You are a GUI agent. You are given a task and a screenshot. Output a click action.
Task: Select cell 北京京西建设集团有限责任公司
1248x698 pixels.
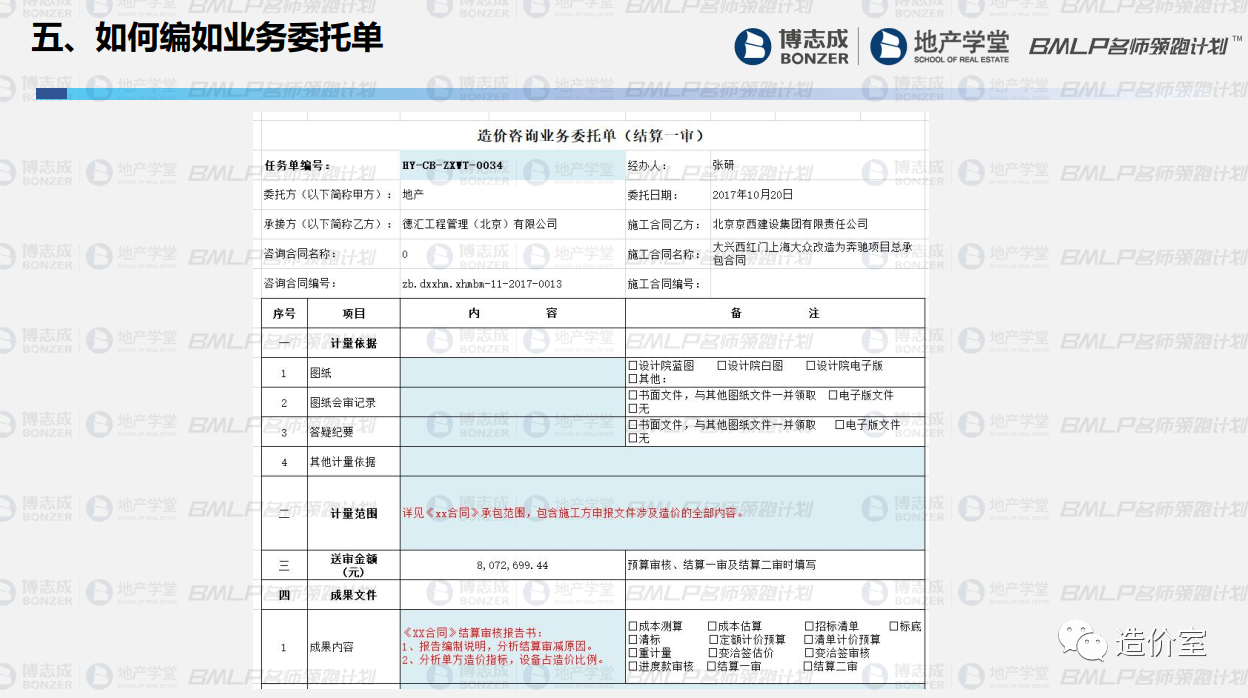[790, 224]
